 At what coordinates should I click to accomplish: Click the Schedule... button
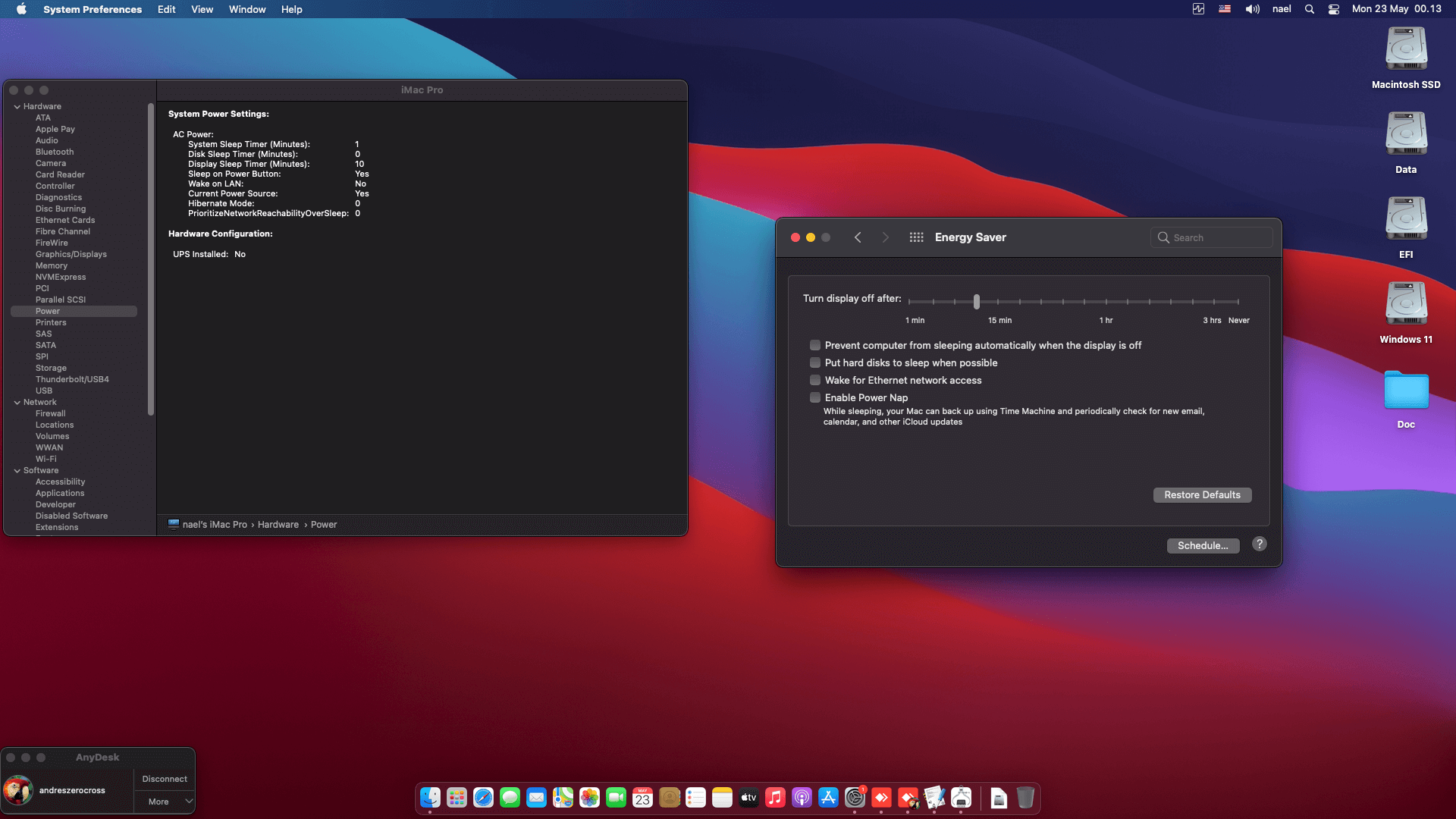pyautogui.click(x=1203, y=546)
